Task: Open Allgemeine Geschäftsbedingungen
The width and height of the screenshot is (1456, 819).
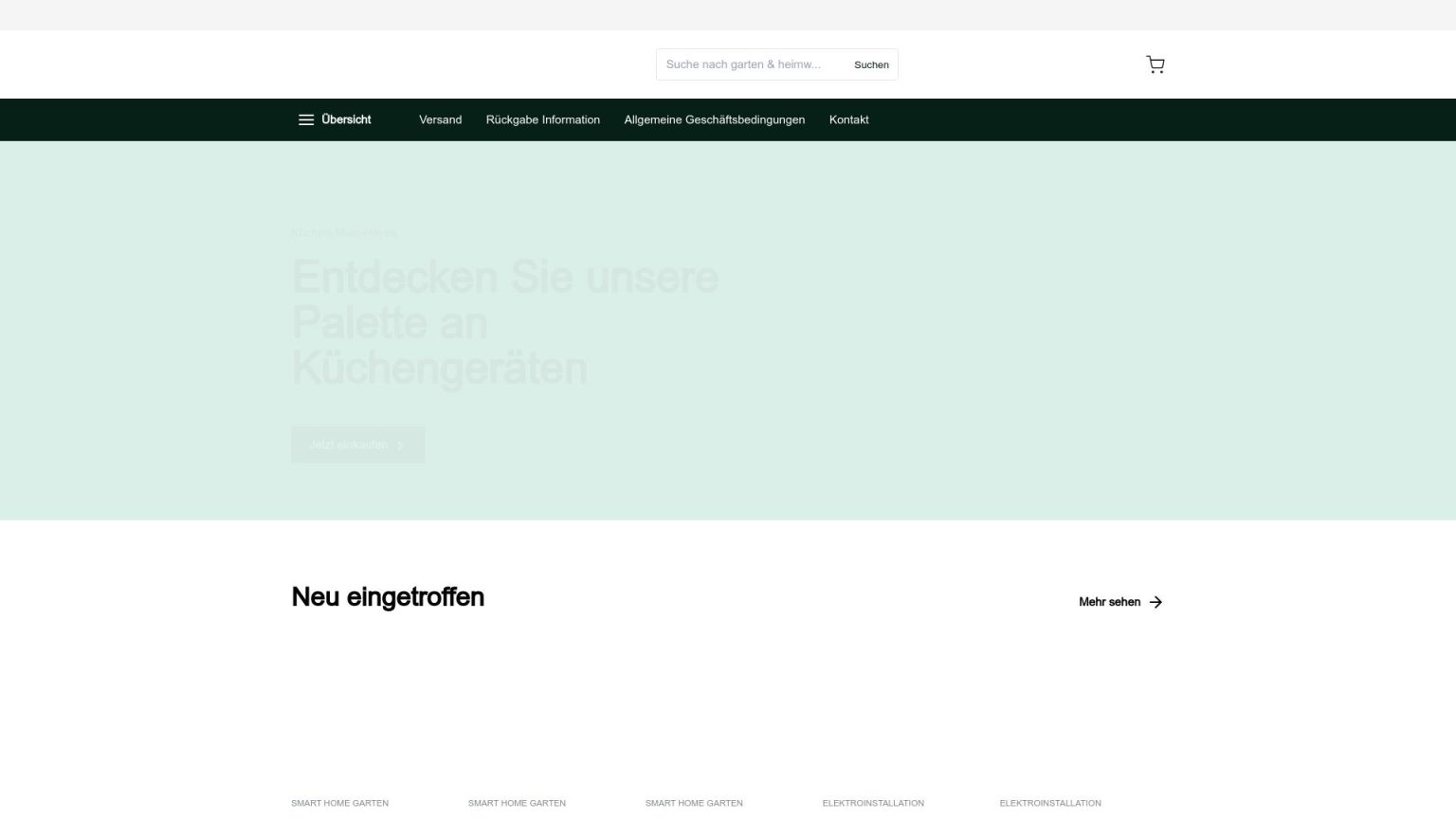Action: [714, 119]
